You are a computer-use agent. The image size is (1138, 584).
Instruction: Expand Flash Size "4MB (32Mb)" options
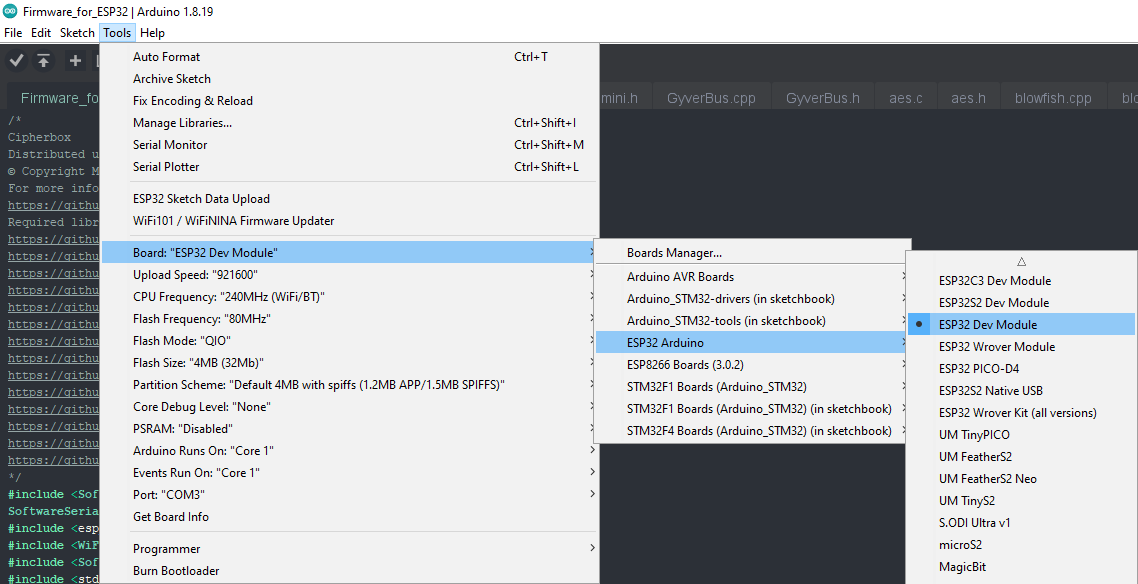(x=350, y=363)
